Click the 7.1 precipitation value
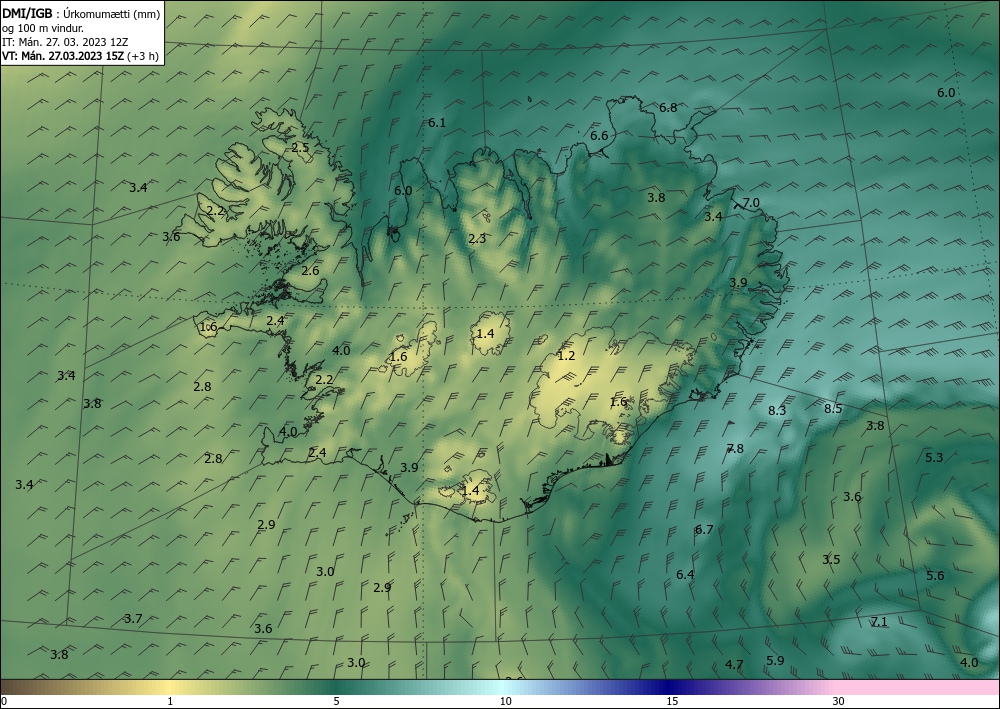 pos(879,622)
